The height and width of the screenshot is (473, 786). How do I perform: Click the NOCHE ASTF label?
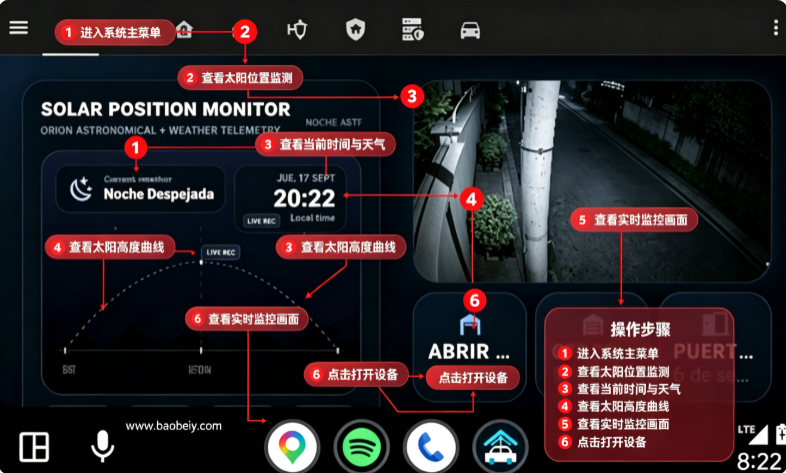pos(333,122)
